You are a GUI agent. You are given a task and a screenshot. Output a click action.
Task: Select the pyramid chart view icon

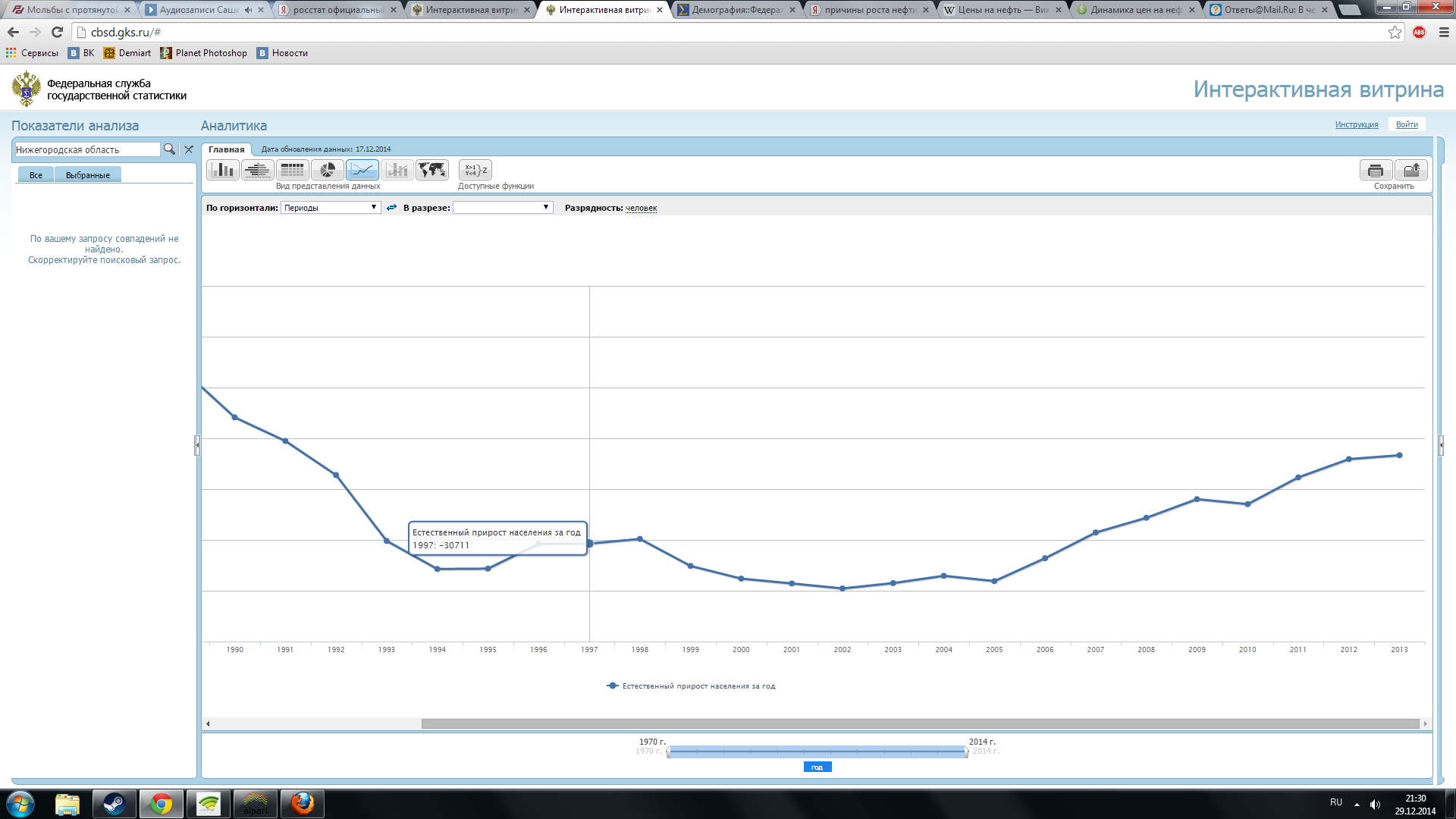[258, 170]
